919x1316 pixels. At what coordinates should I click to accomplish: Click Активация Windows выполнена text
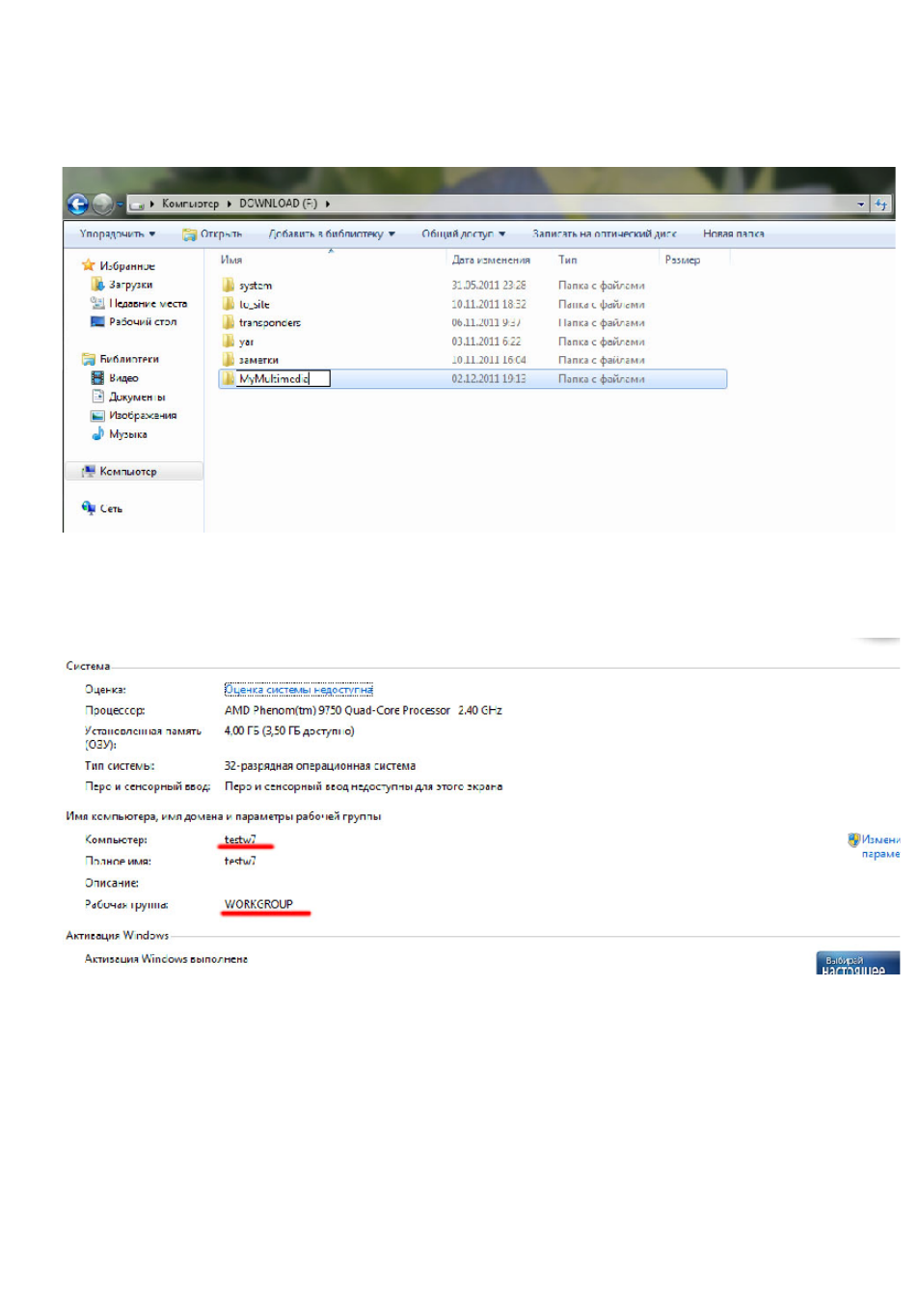(166, 959)
